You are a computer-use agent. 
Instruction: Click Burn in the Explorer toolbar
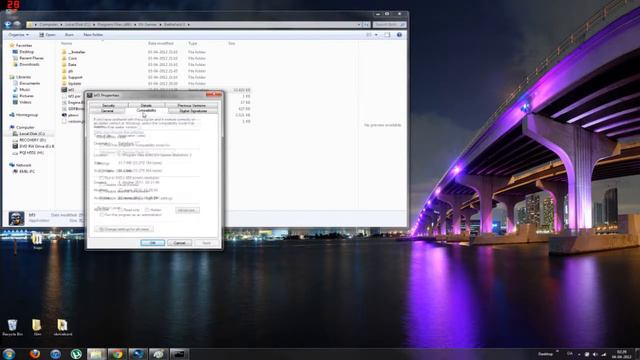69,35
